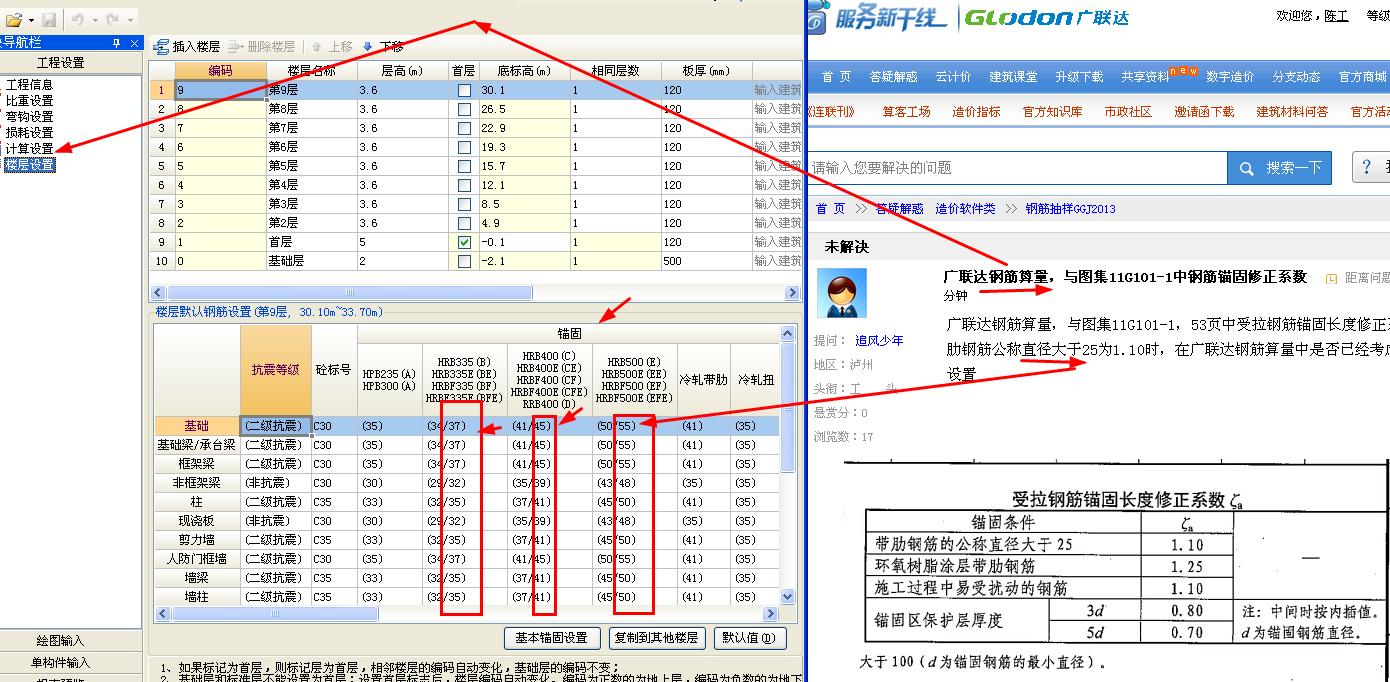Click 抗震等级 cell for 基础 row

[275, 426]
